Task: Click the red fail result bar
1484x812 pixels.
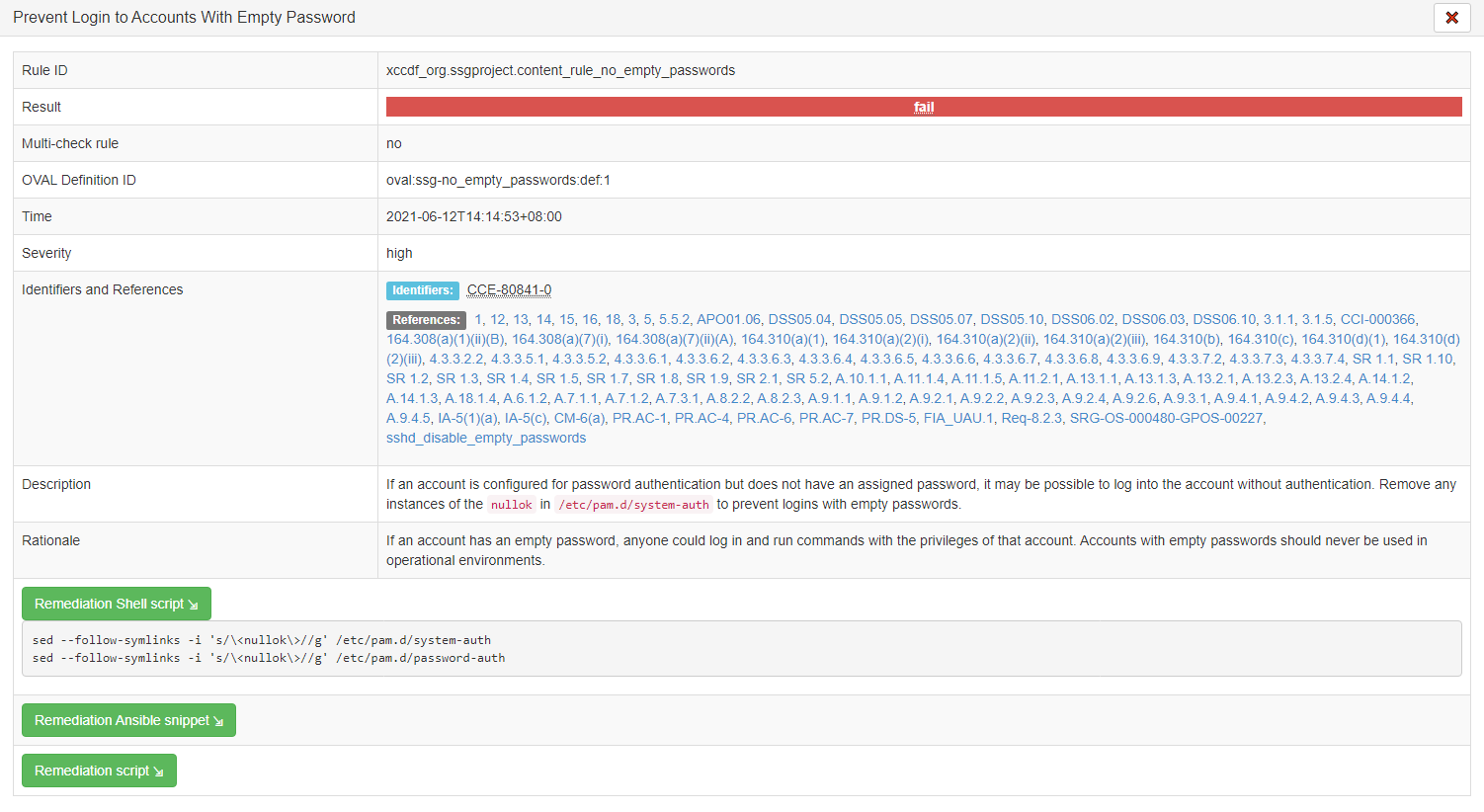Action: (924, 107)
